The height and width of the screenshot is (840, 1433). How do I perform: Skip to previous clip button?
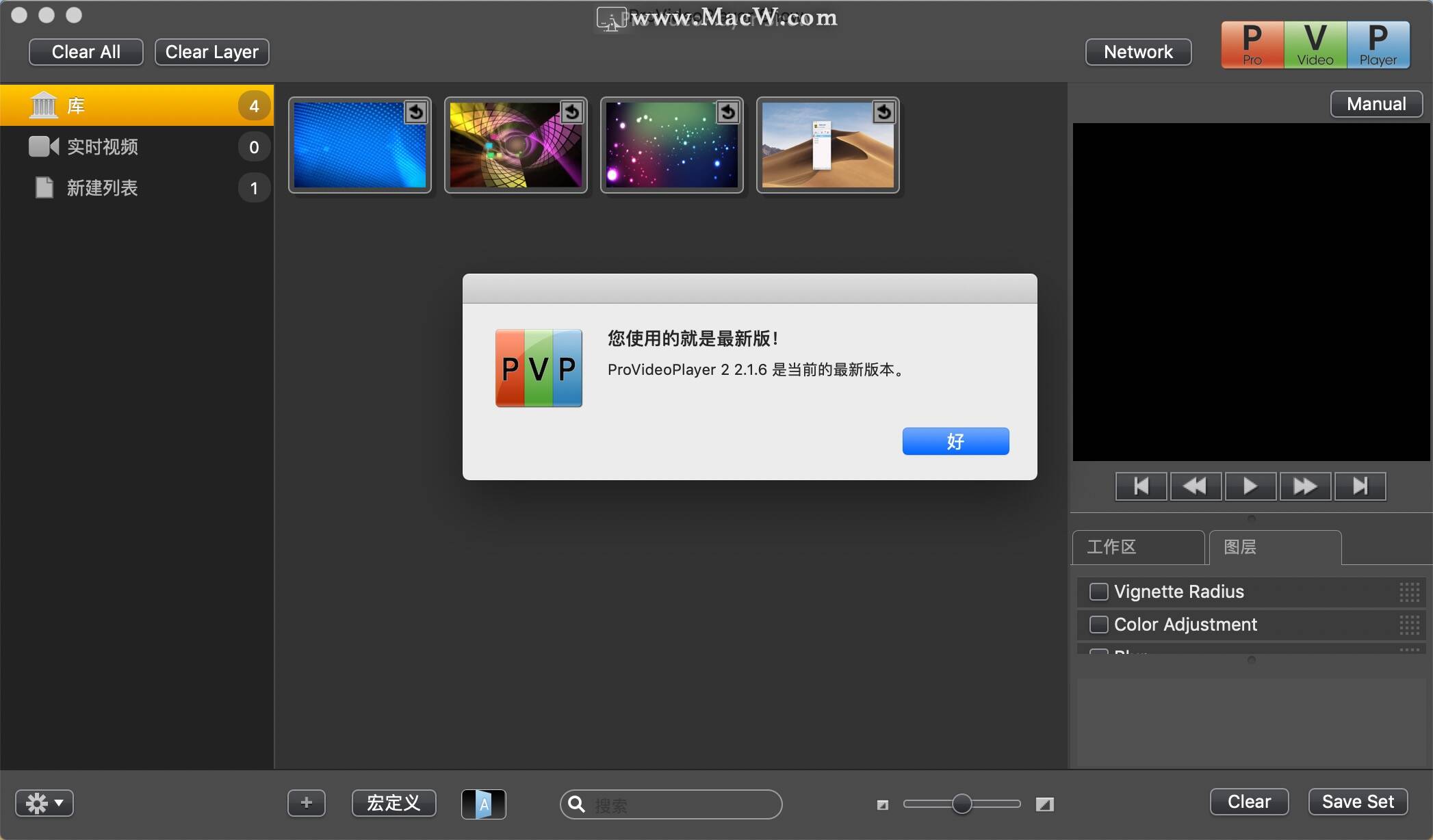click(x=1141, y=486)
